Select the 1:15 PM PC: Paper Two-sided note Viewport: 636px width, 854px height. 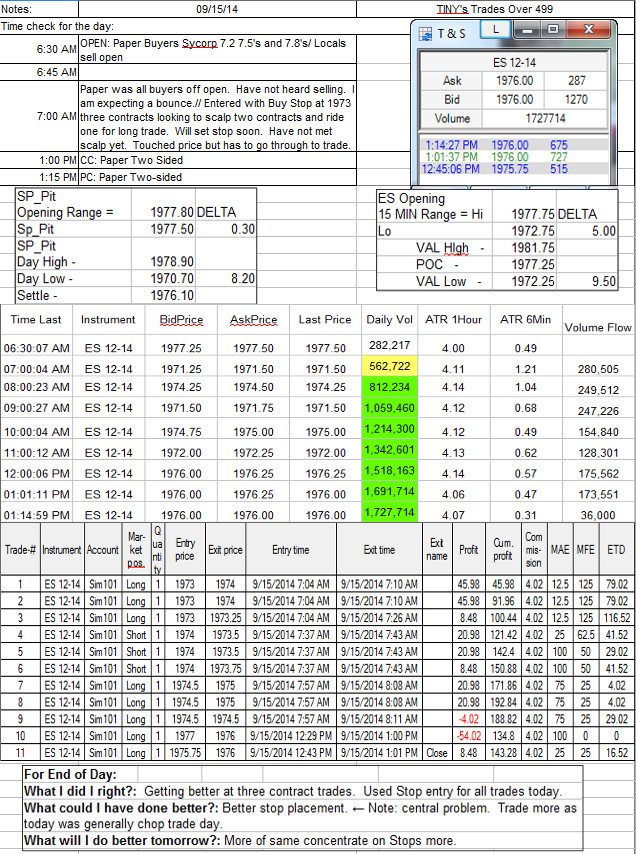tap(217, 177)
